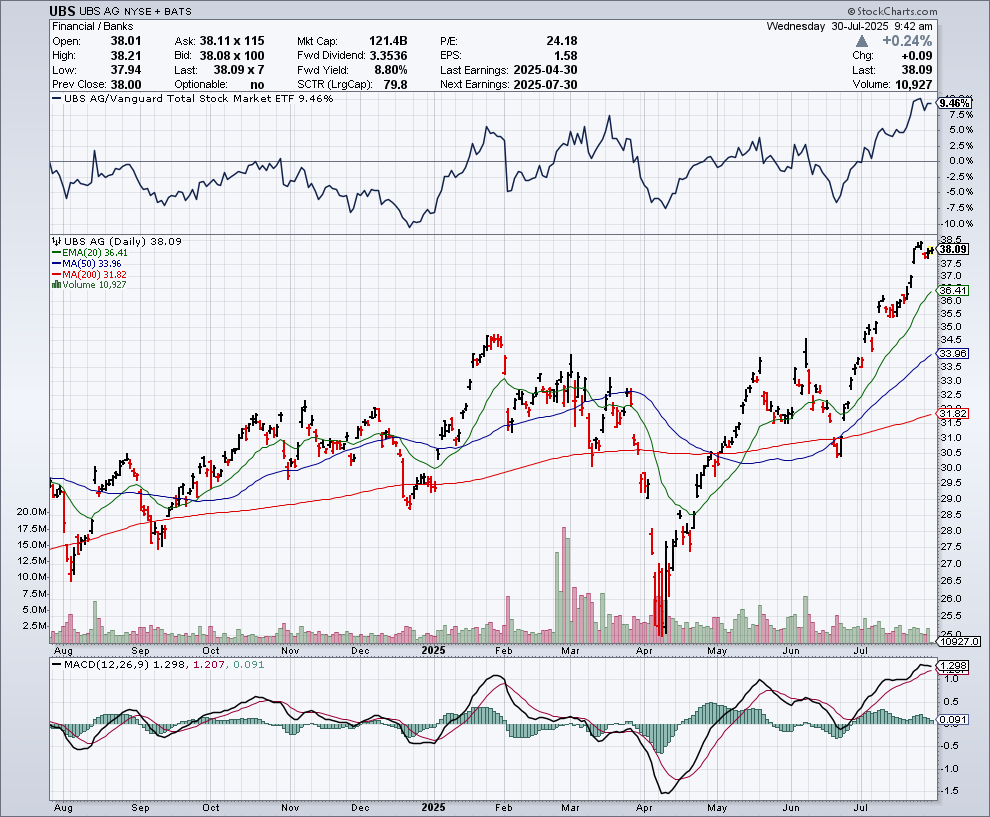The width and height of the screenshot is (990, 817).
Task: Click the MA(200) 31.82 red legend
Action: click(x=90, y=274)
